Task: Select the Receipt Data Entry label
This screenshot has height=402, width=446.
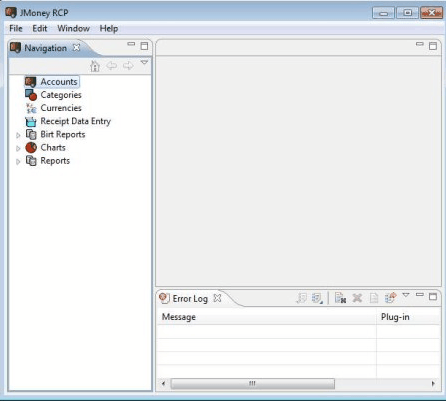Action: (76, 121)
